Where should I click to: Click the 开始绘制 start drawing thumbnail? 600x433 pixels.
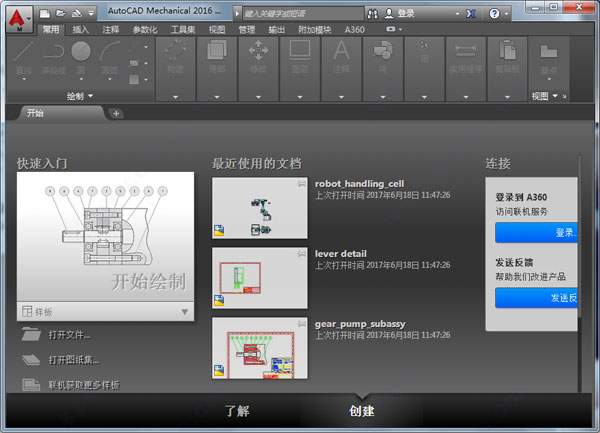coord(105,236)
